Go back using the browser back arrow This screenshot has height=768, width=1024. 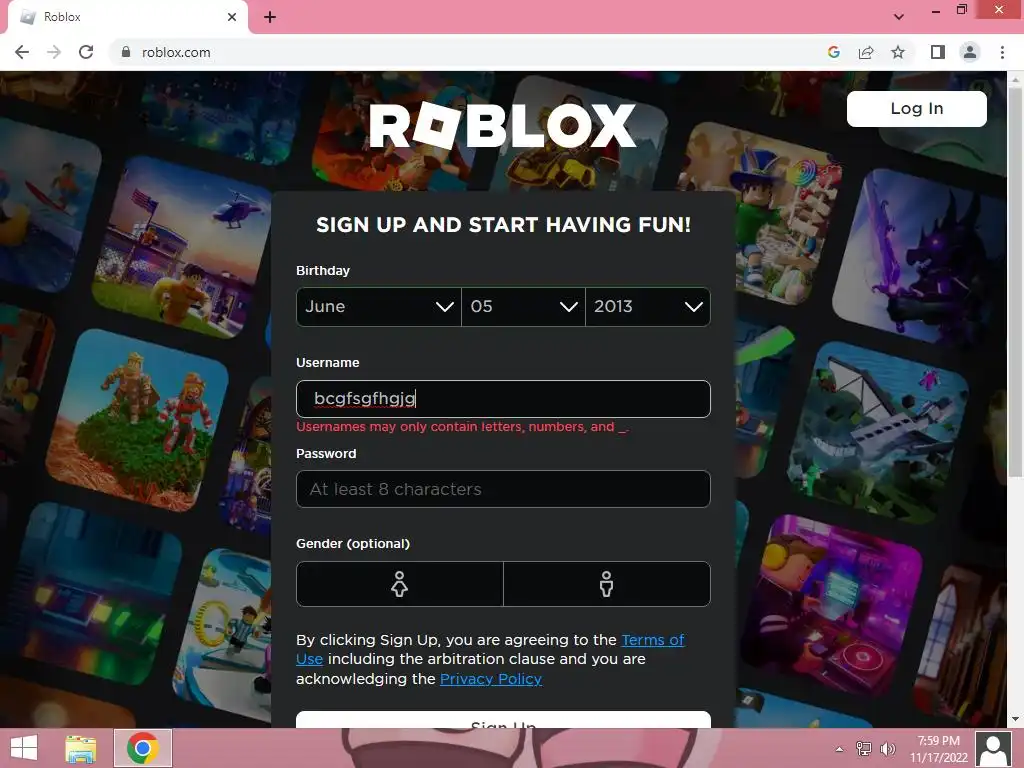22,52
